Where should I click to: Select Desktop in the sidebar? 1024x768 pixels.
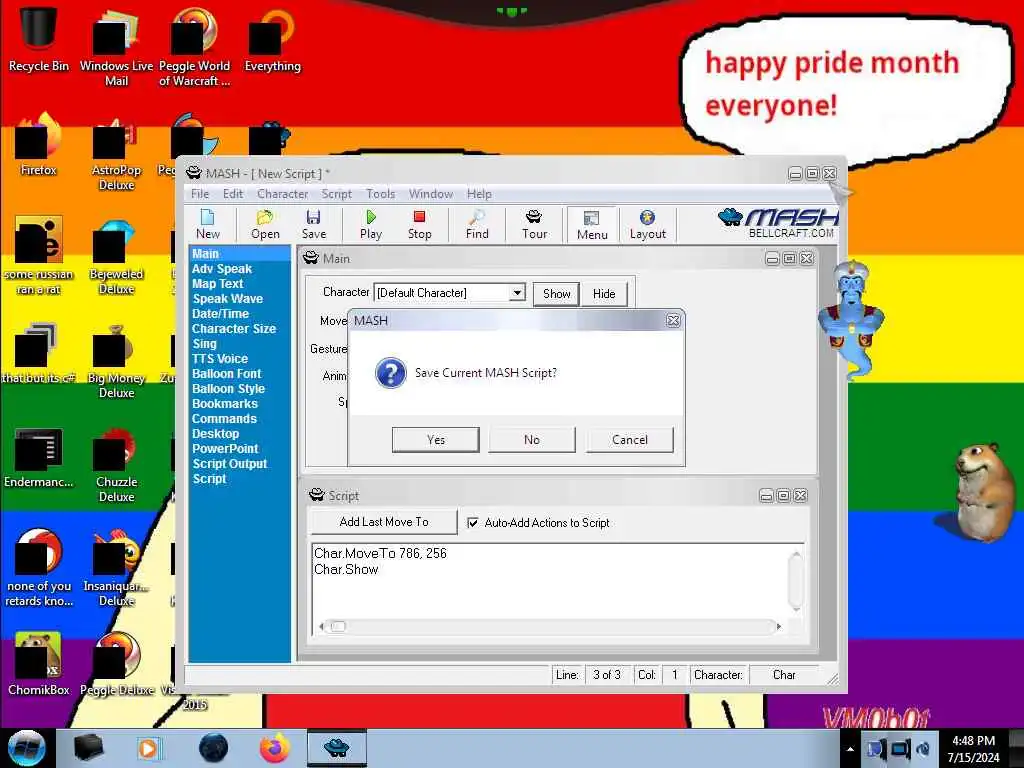click(x=216, y=434)
